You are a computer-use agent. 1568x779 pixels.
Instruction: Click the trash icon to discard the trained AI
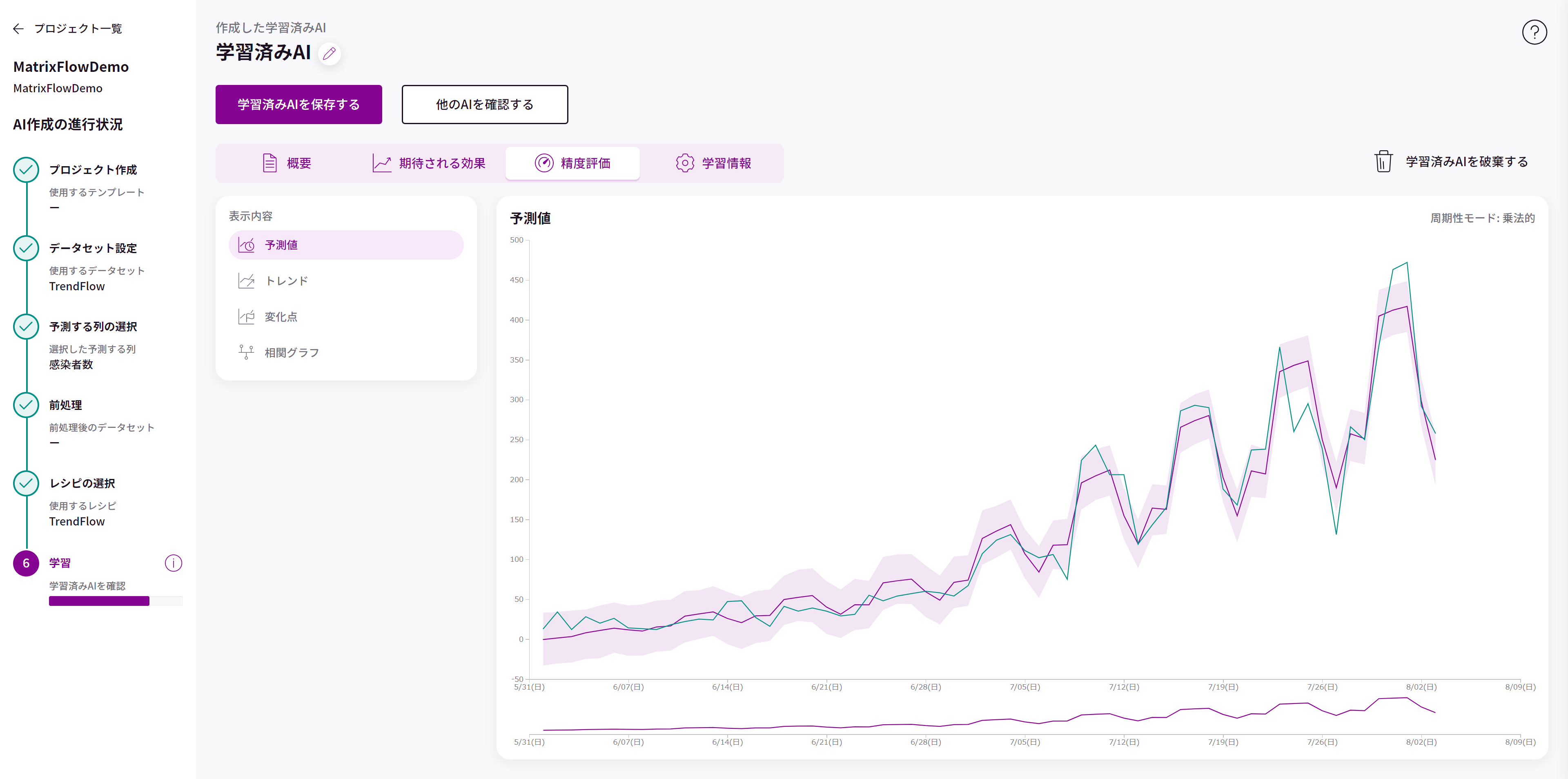(x=1383, y=162)
